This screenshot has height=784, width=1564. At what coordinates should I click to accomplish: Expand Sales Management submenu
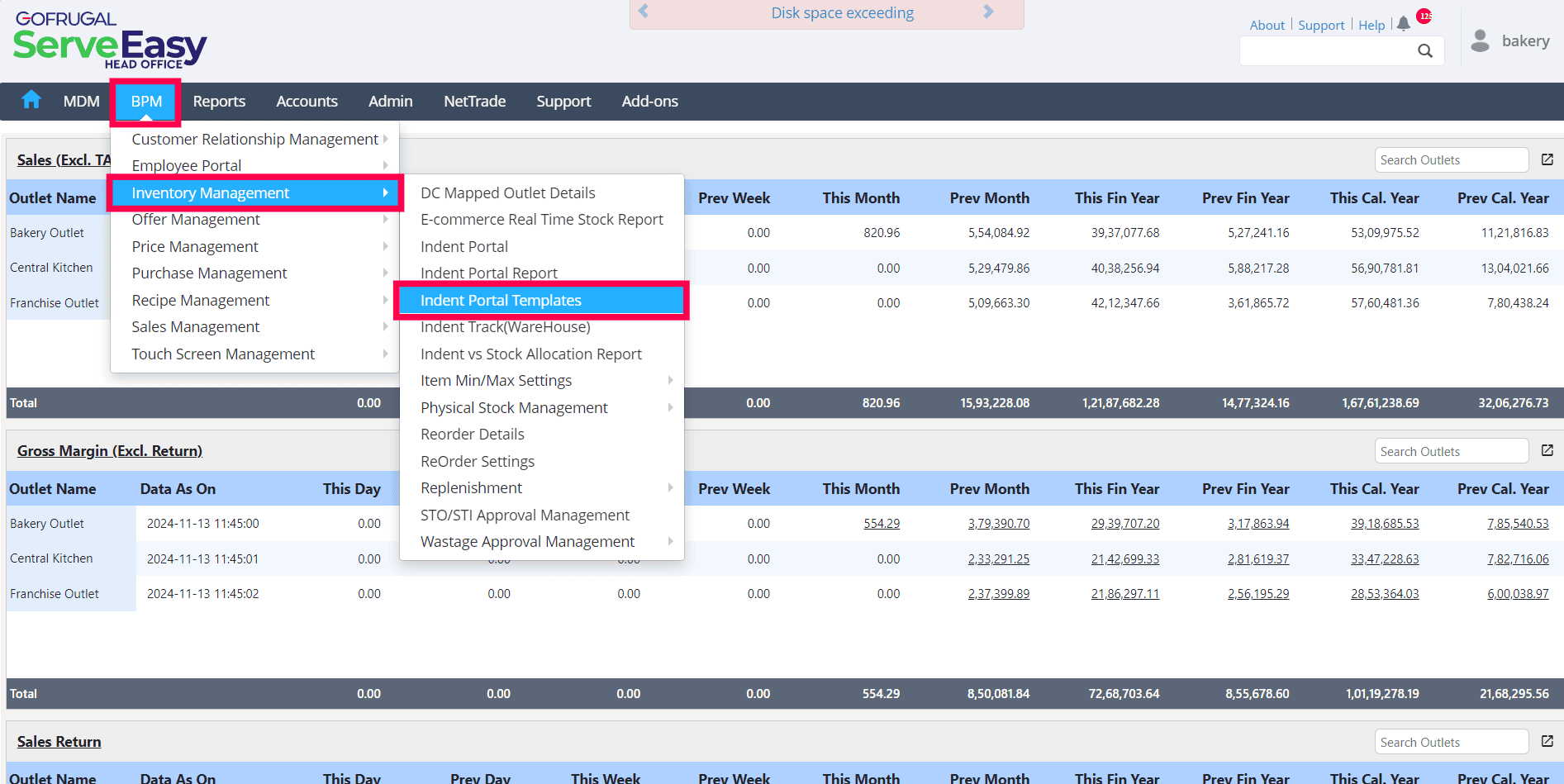(x=255, y=326)
